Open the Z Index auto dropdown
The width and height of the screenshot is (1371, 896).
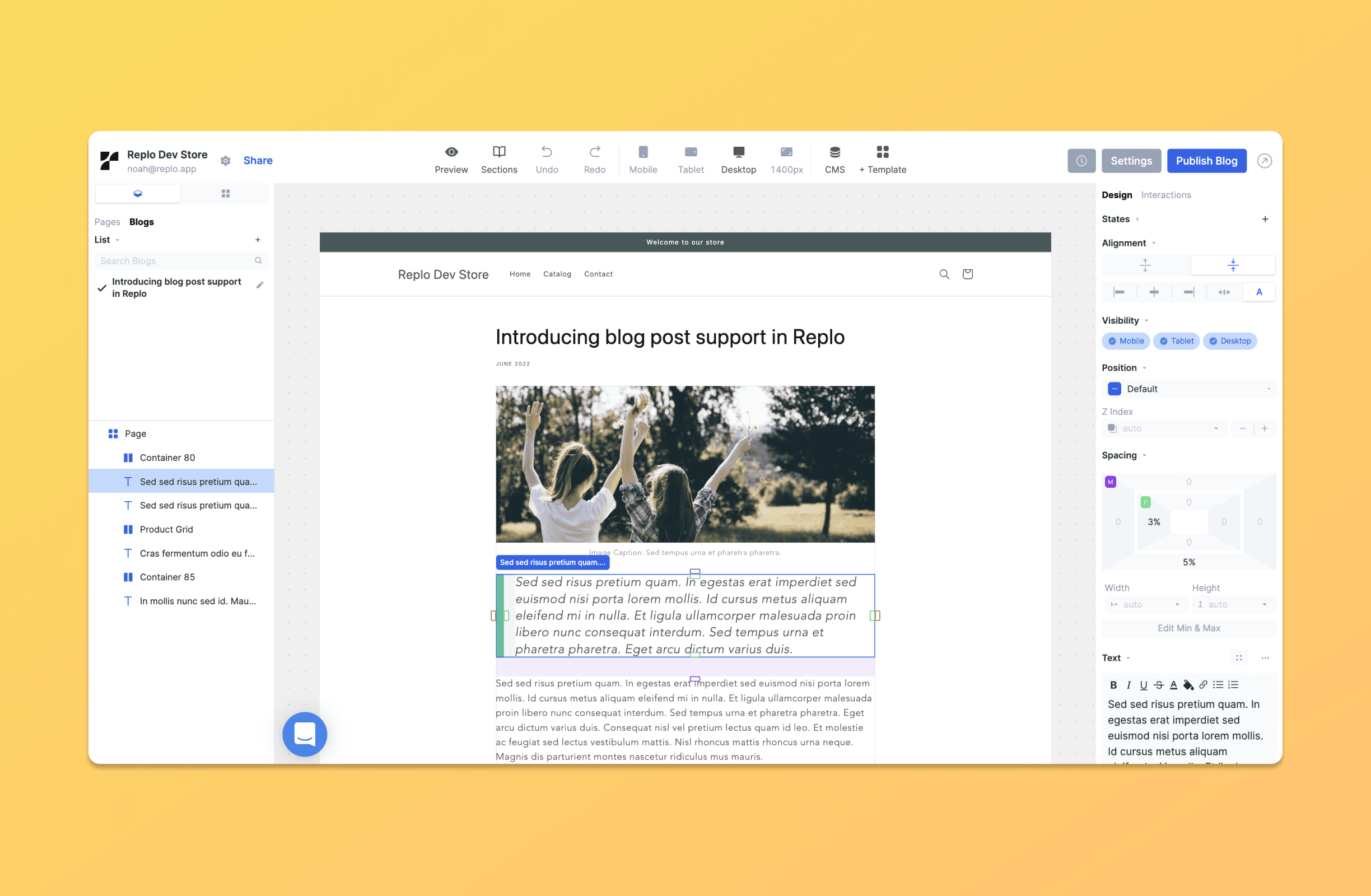click(x=1165, y=428)
